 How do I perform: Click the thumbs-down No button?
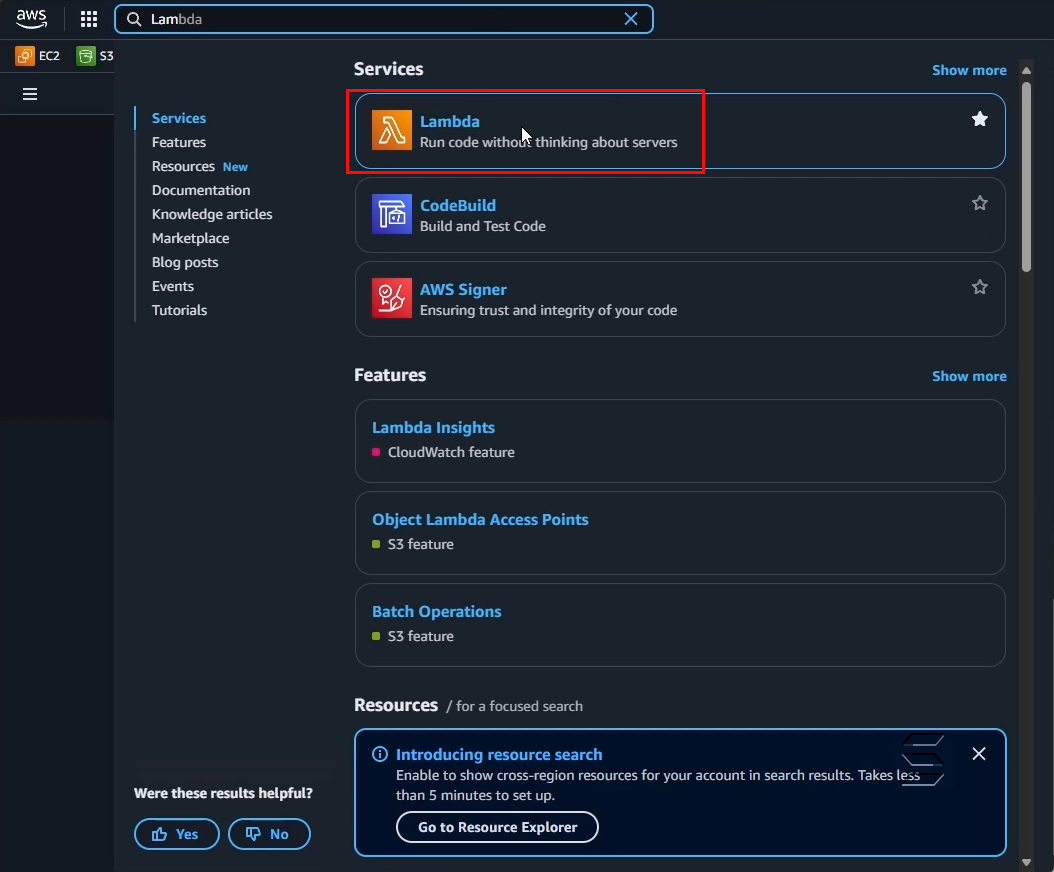[270, 834]
